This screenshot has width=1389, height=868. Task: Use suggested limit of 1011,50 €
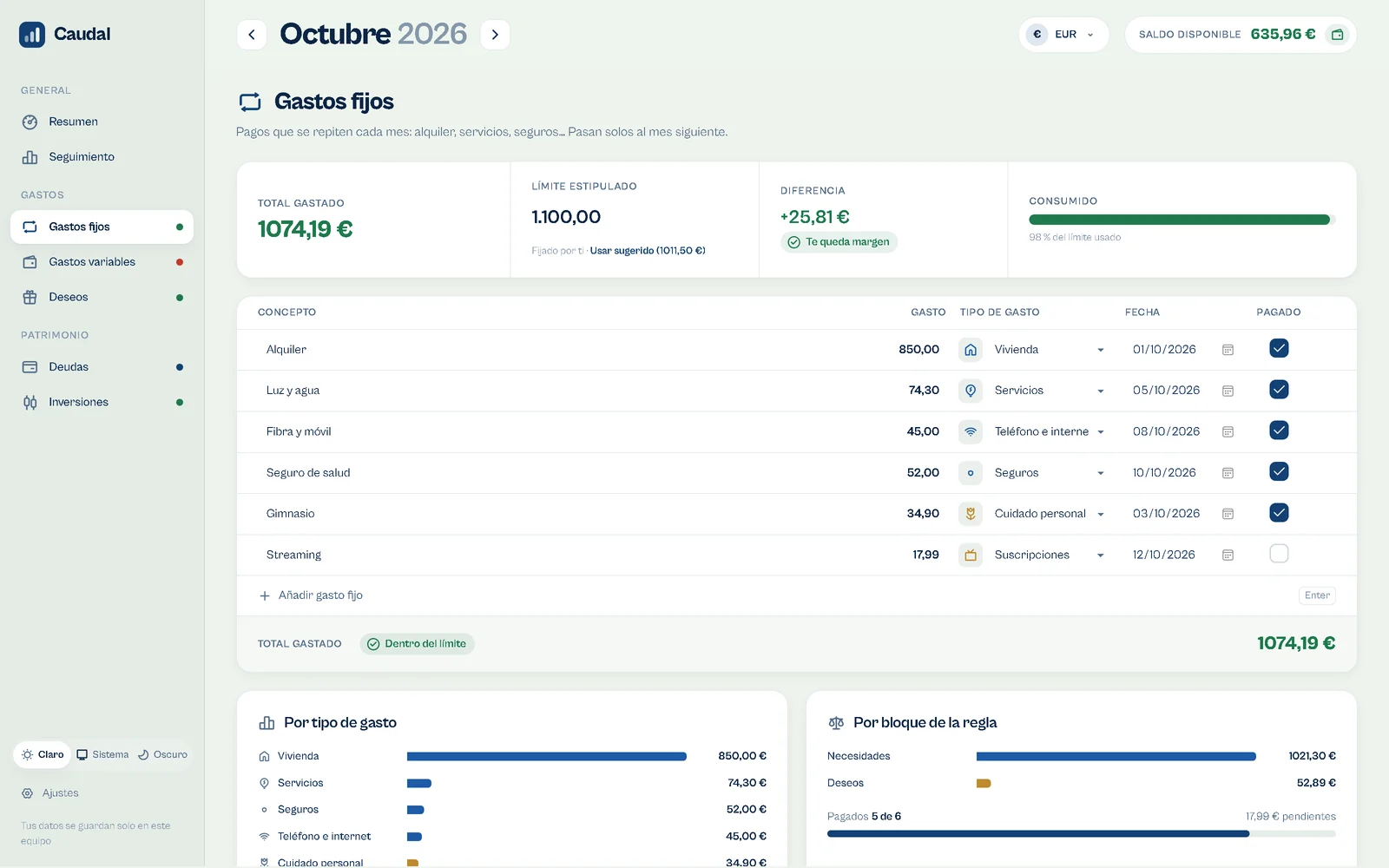point(648,251)
